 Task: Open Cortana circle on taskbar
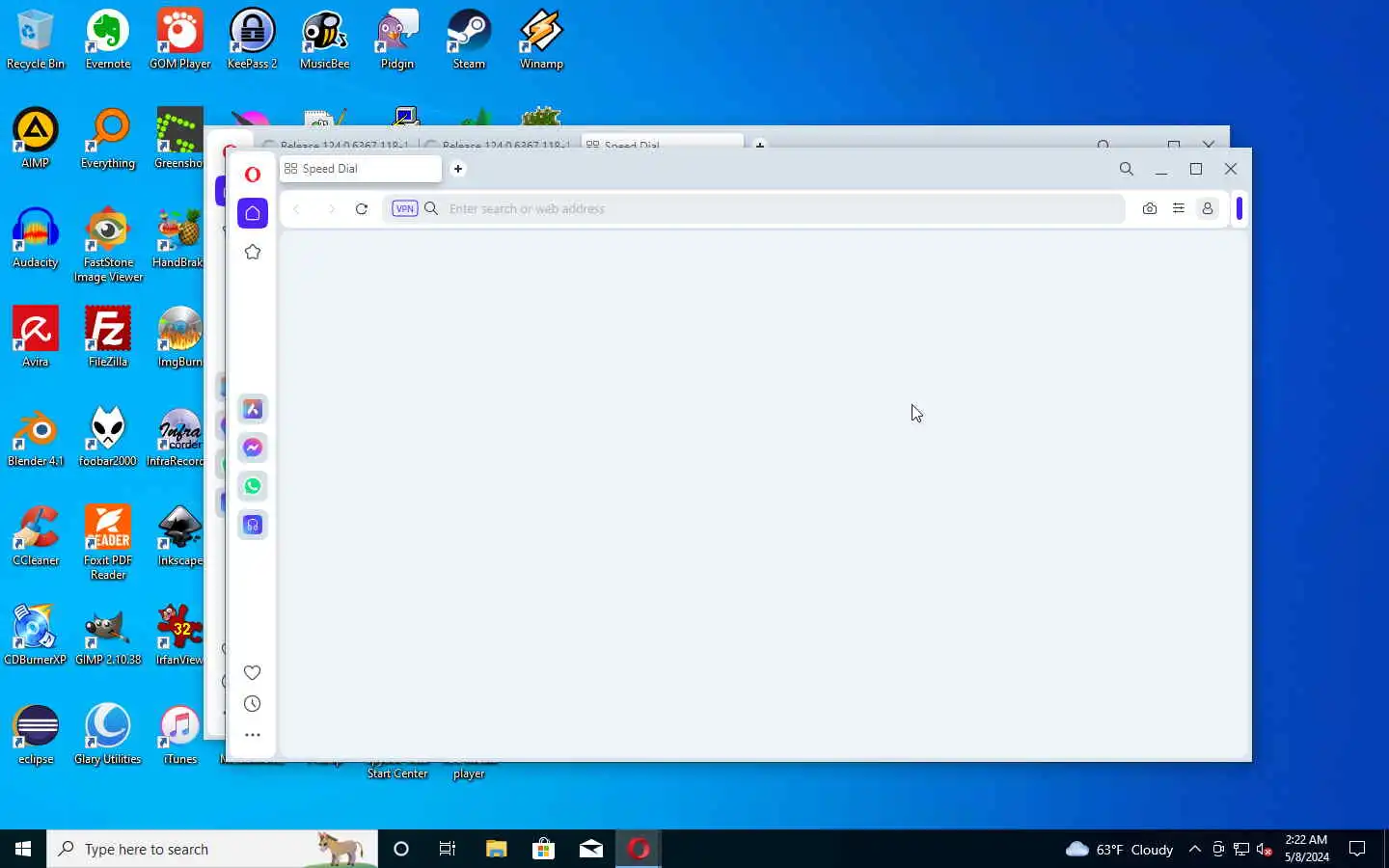pos(401,849)
